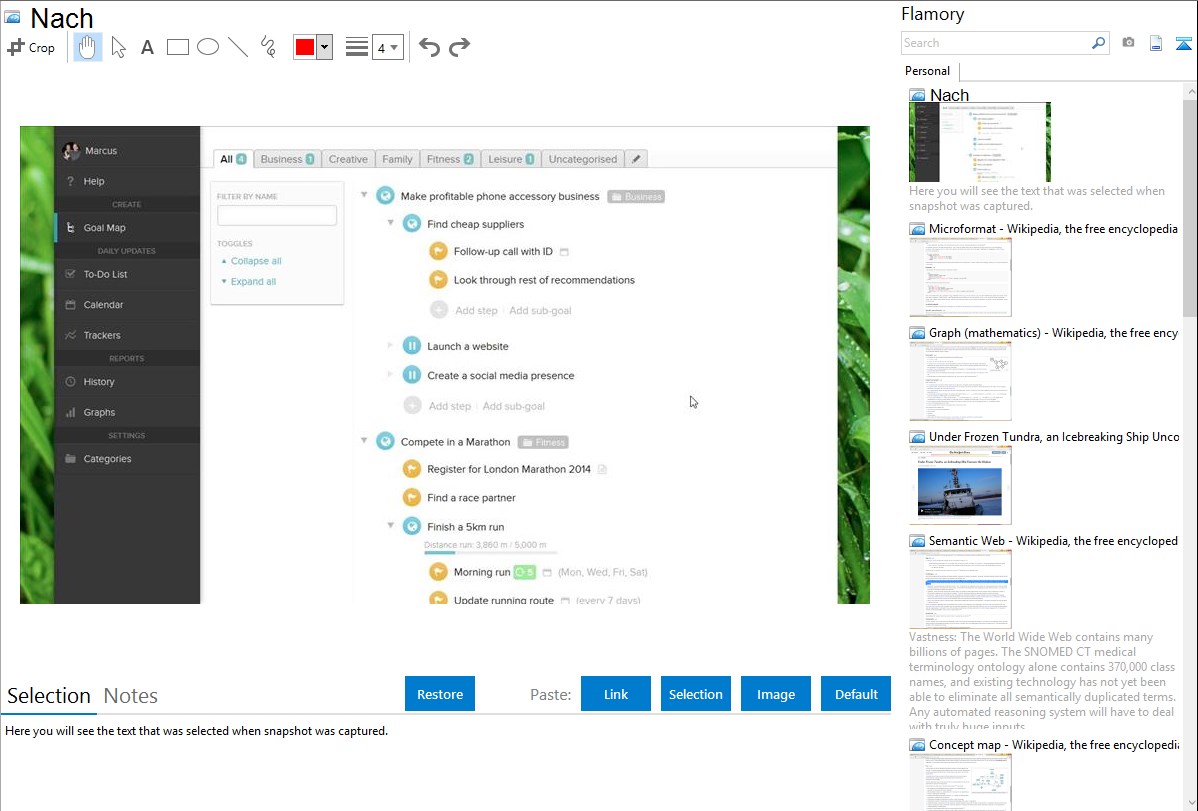
Task: Redo the last edit
Action: coord(459,47)
